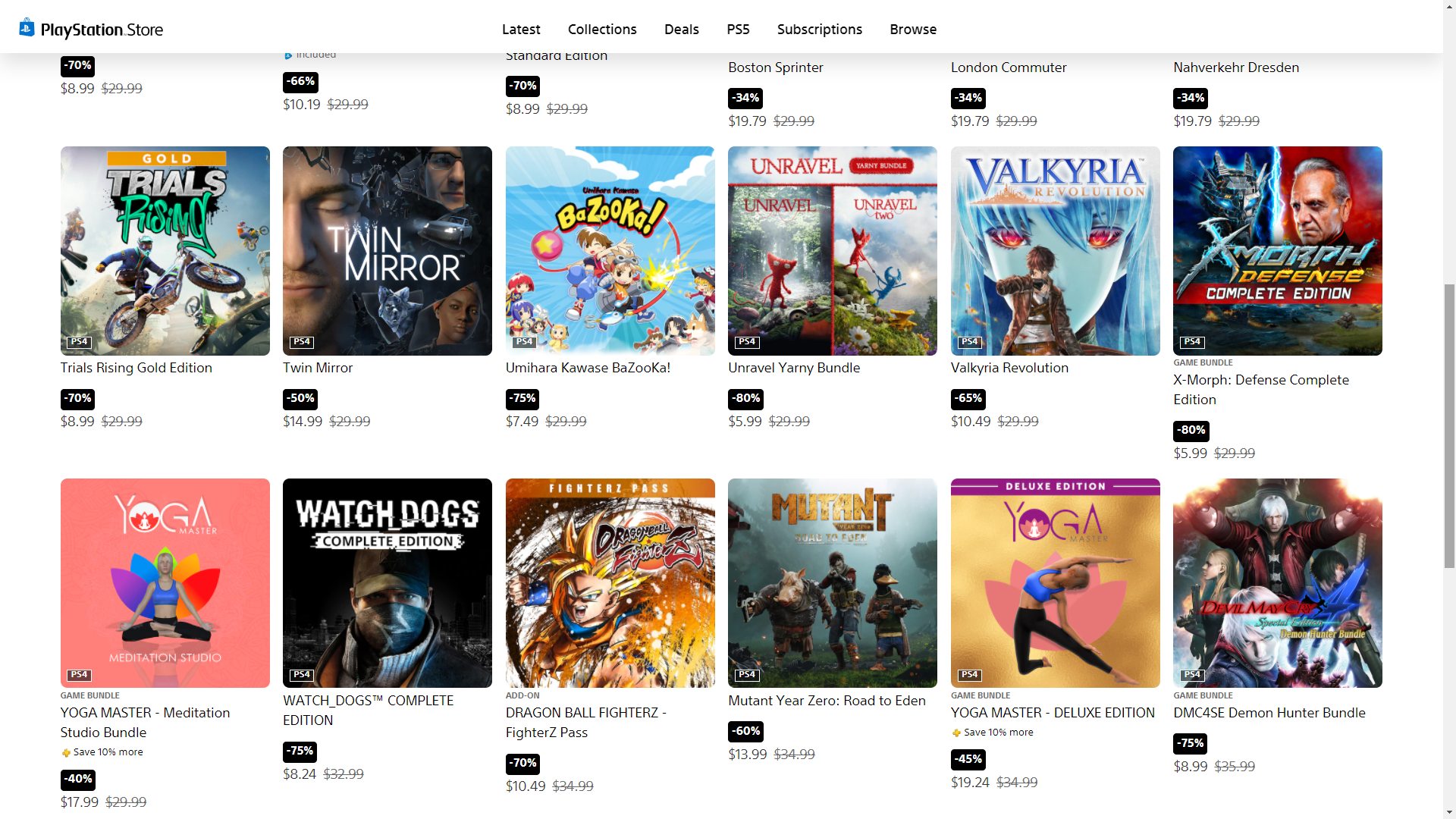Screen dimensions: 1456x819
Task: Click the -75% badge for DMC4SE Demon Hunter Bundle
Action: [1191, 743]
